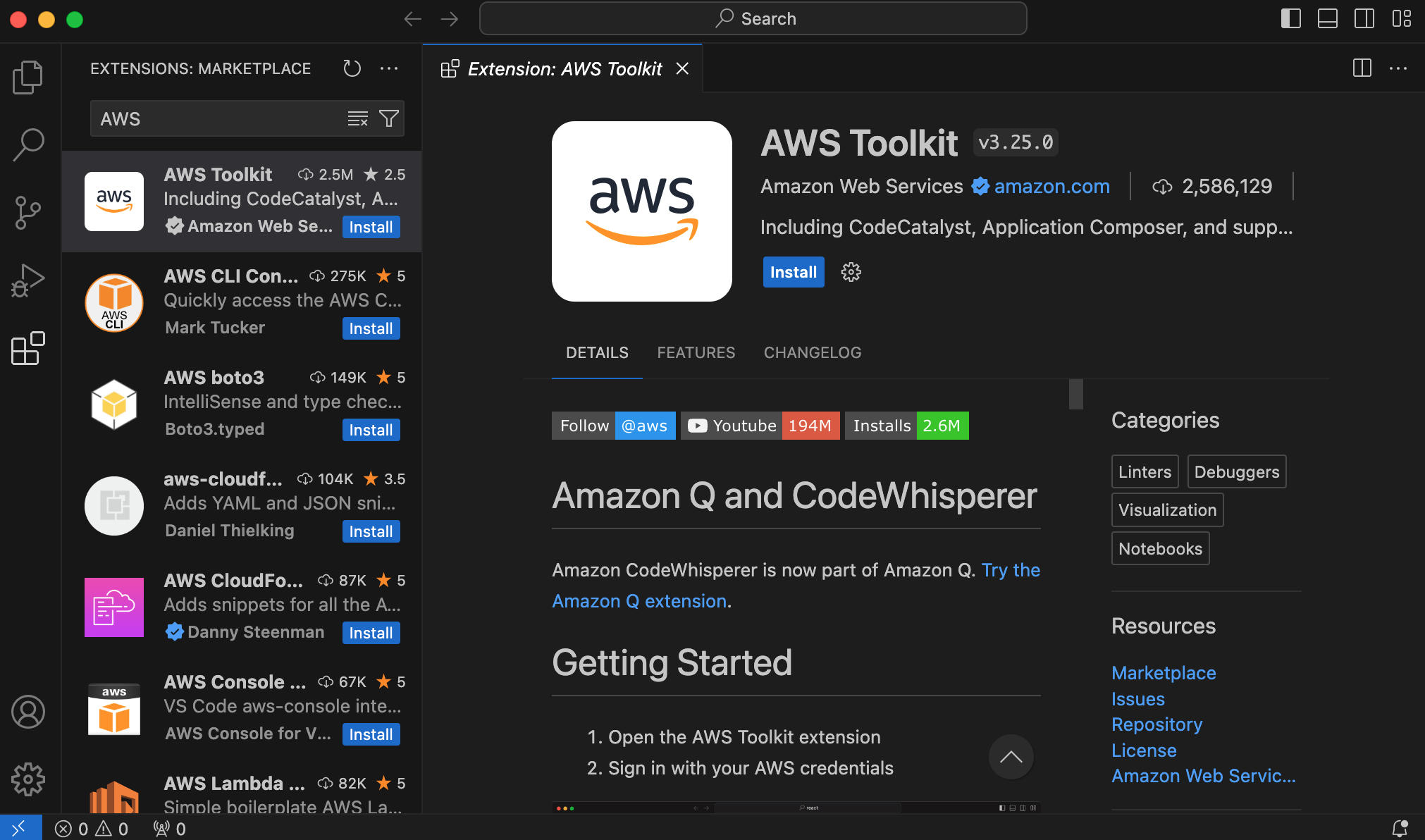Install AWS Toolkit from details page
The height and width of the screenshot is (840, 1425).
[x=794, y=272]
